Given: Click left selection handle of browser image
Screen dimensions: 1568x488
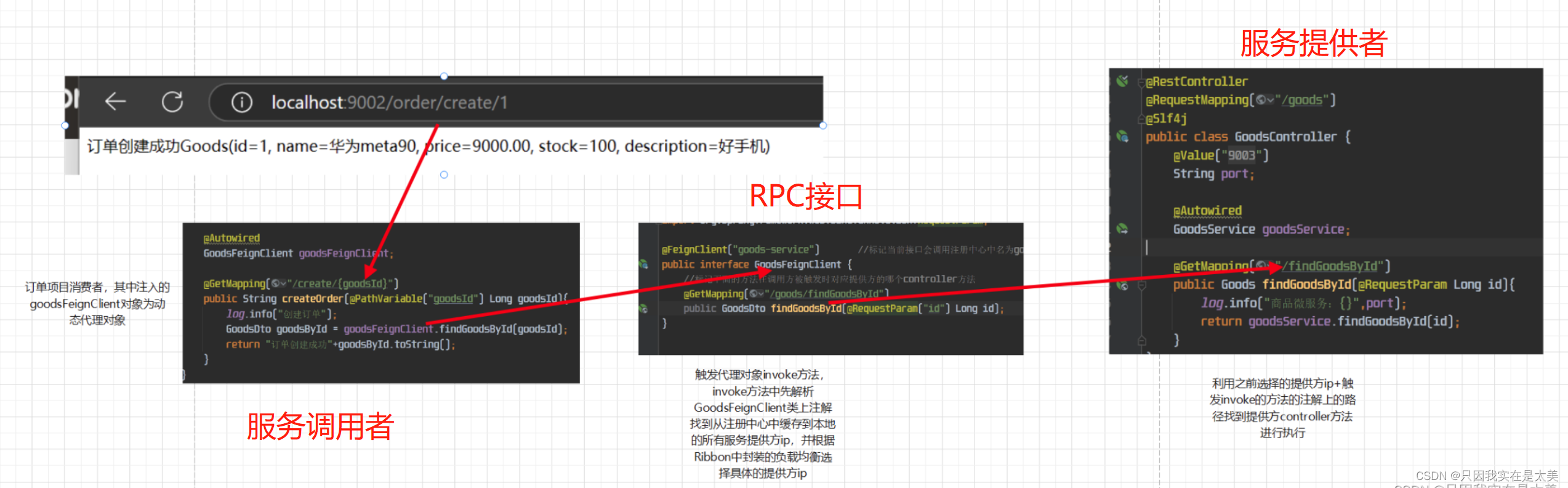Looking at the screenshot, I should pyautogui.click(x=65, y=126).
